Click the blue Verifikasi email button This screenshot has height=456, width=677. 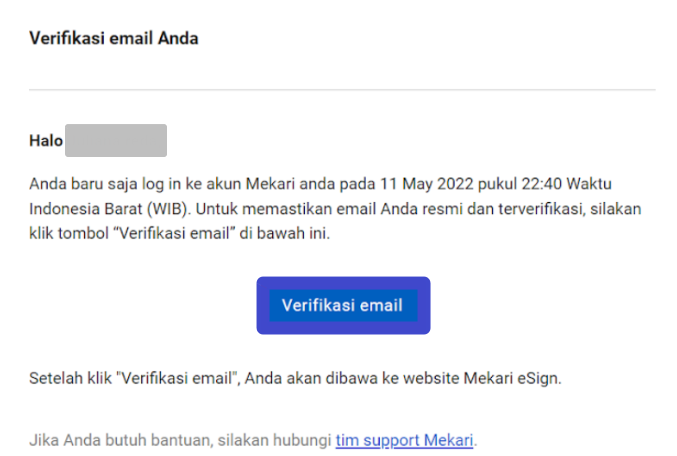tap(343, 305)
